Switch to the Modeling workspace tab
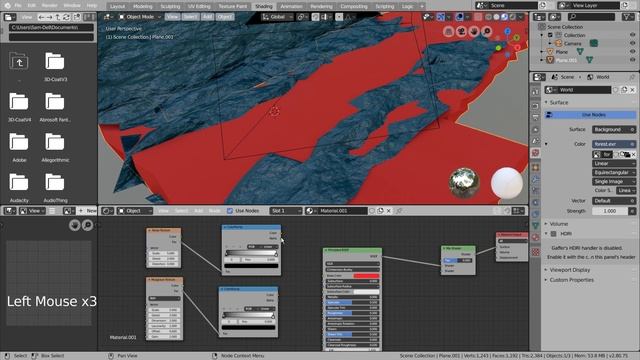This screenshot has width=640, height=360. point(142,7)
